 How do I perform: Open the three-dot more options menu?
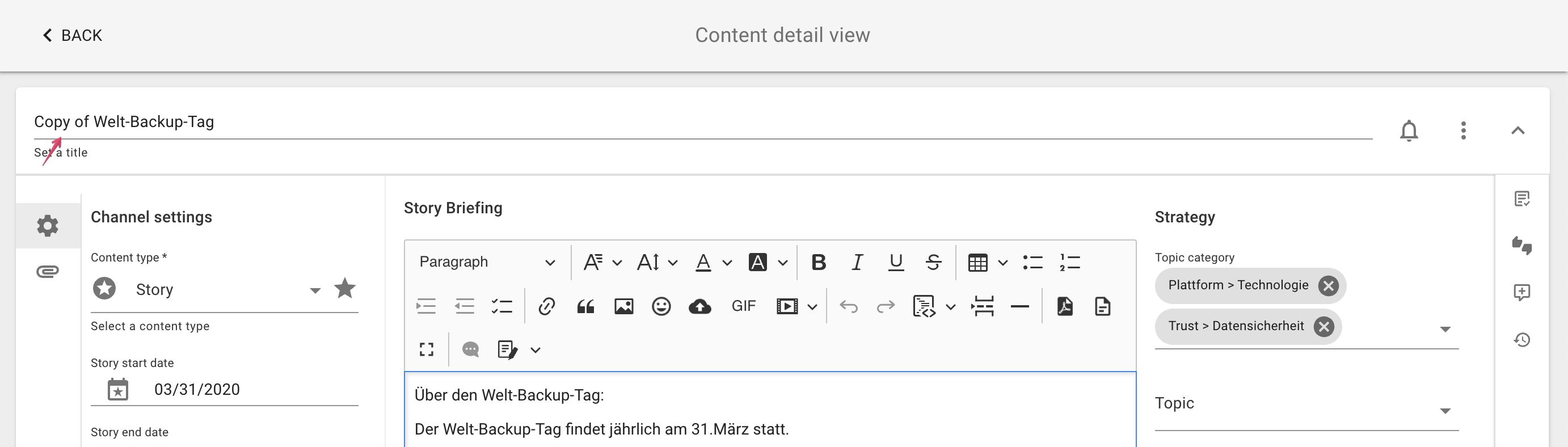coord(1463,130)
